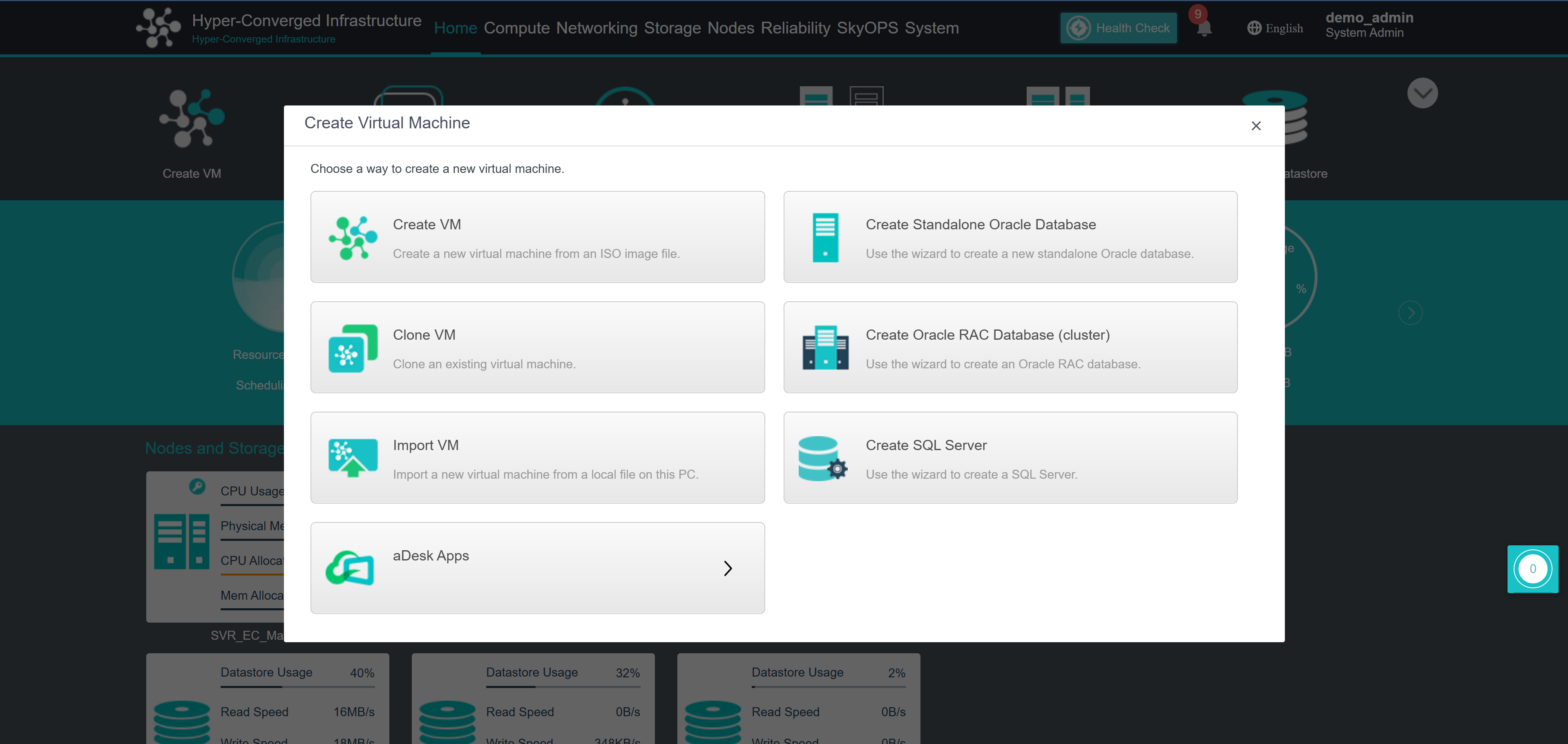1568x744 pixels.
Task: Click the Hyper-Converged Infrastructure logo
Action: 158,27
